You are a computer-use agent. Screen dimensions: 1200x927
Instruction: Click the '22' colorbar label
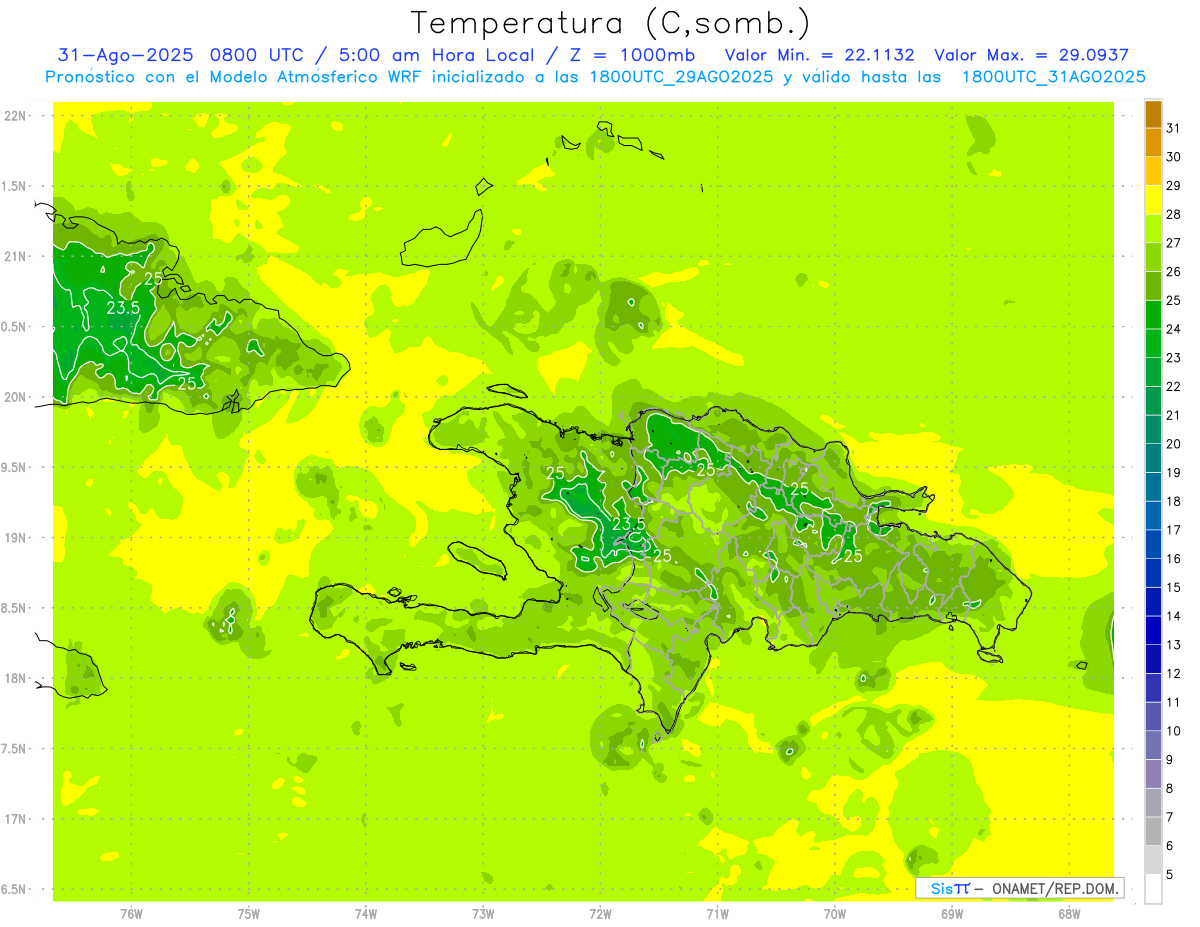pos(1173,386)
